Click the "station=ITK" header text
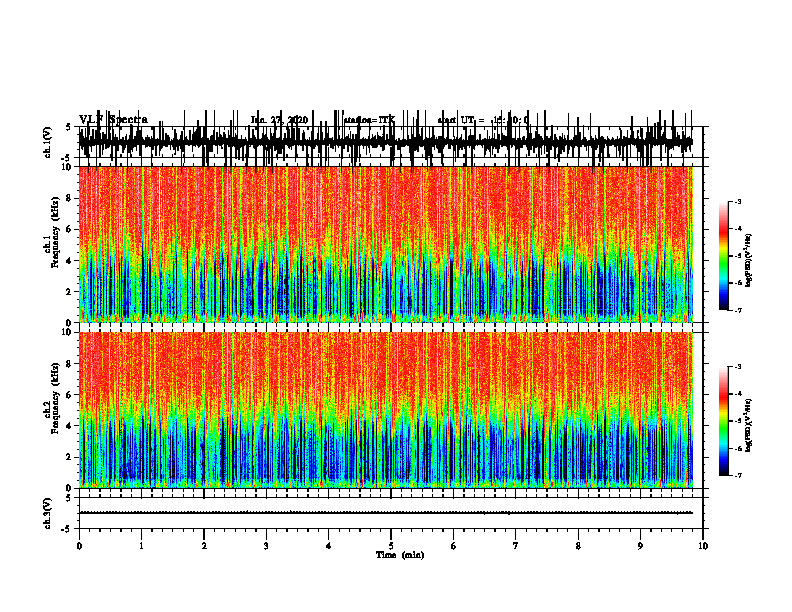This screenshot has height=612, width=792. coord(369,120)
